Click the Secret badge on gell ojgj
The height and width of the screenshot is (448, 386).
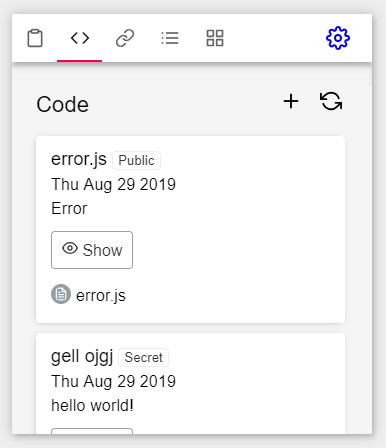[x=143, y=357]
